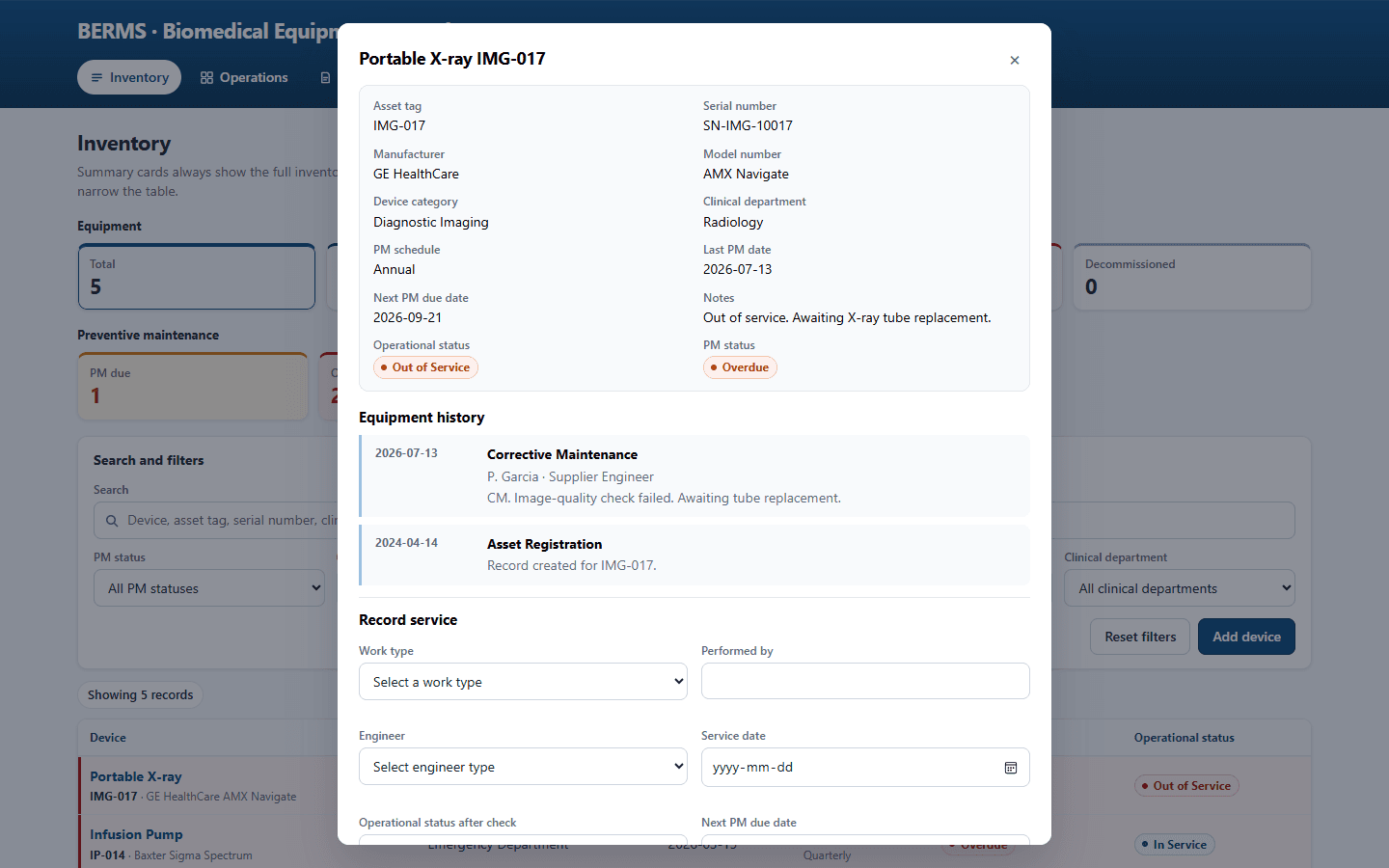Click Out of Service badge in table row

point(1186,786)
